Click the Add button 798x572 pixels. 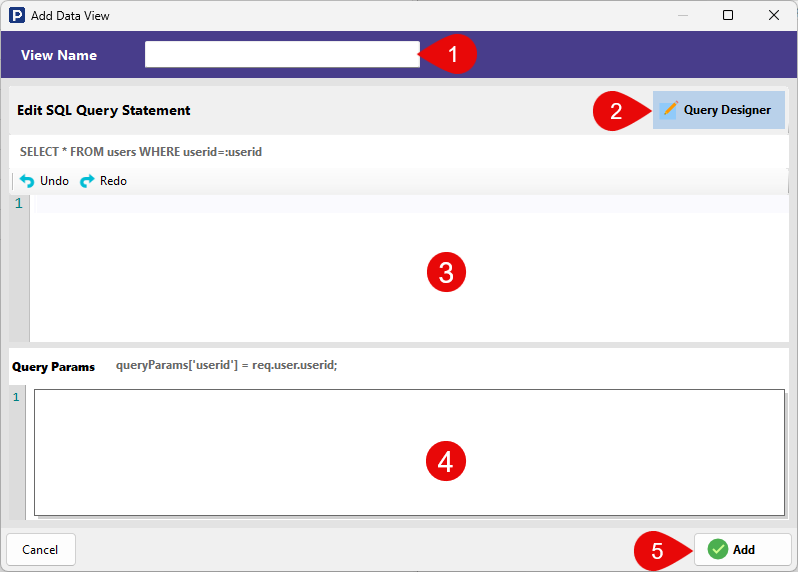742,550
